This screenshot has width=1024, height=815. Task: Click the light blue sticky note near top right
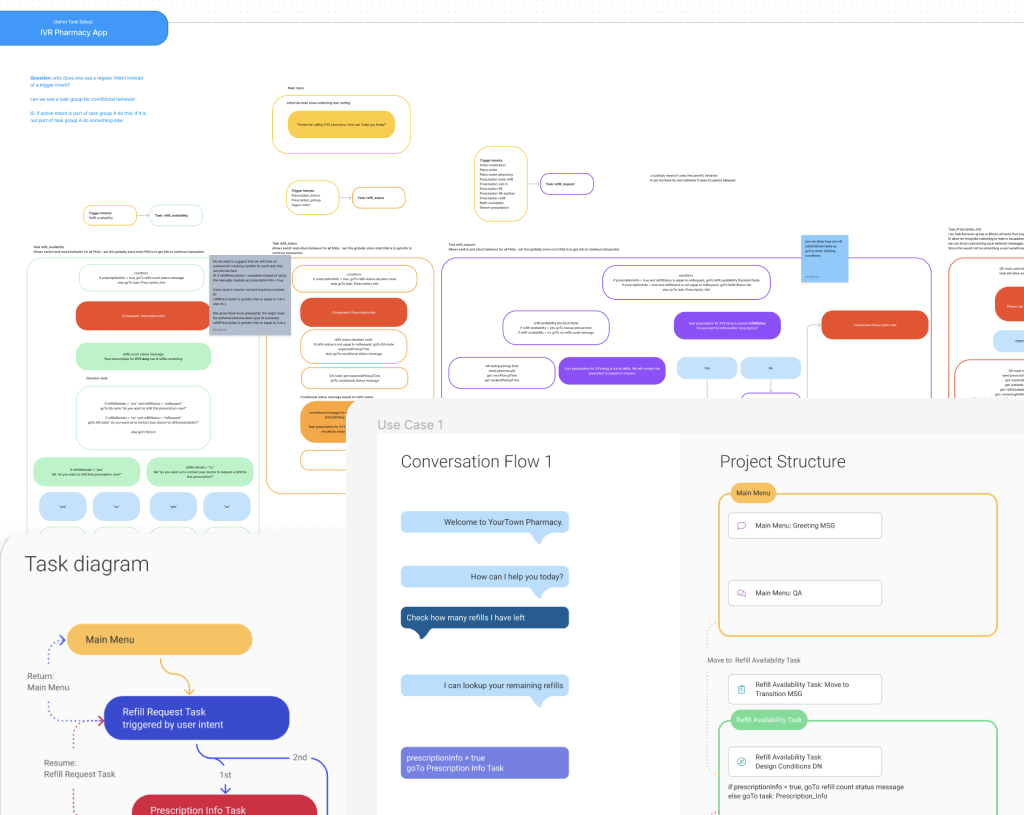(825, 259)
